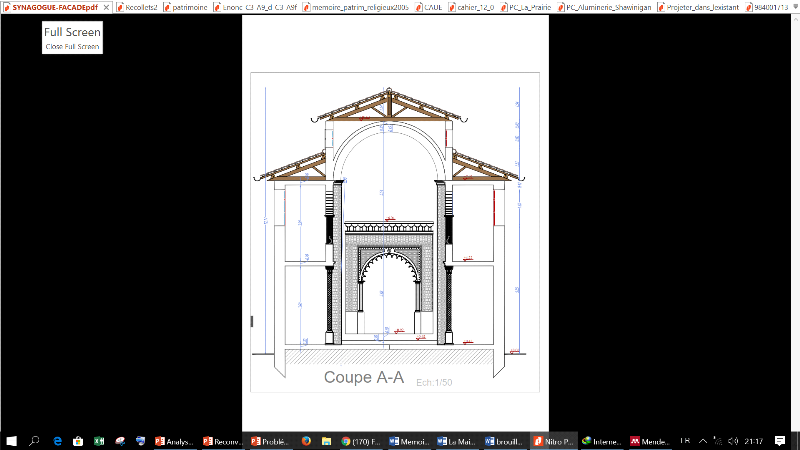Screen dimensions: 800x450
Task: Open Microsoft Store from the taskbar
Action: 78,440
